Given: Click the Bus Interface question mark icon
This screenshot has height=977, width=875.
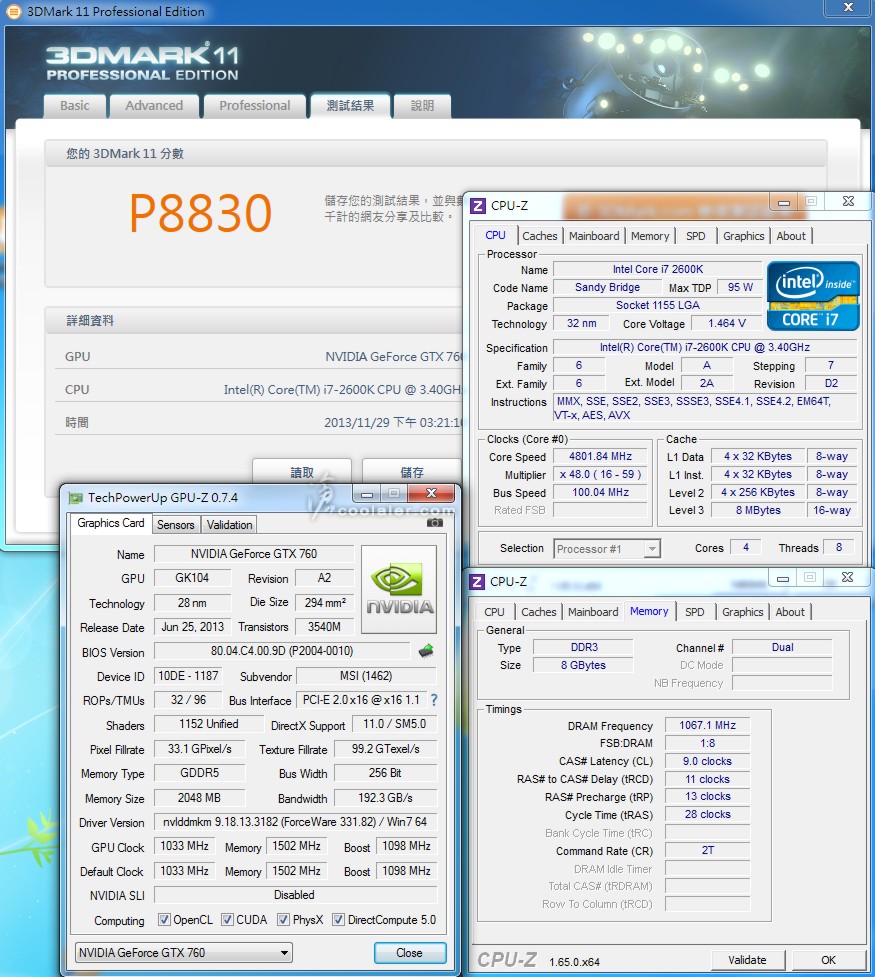Looking at the screenshot, I should [434, 700].
